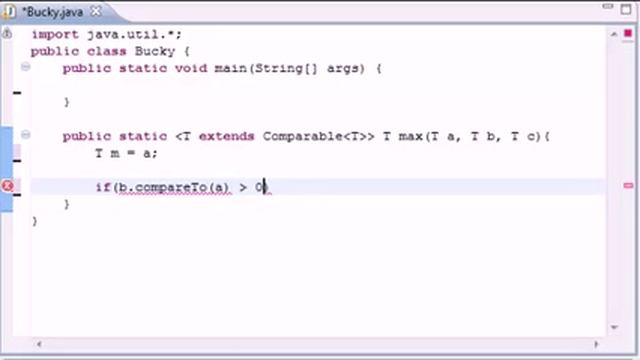Image resolution: width=640 pixels, height=360 pixels.
Task: Click vertical scrollbar down arrow
Action: tap(614, 327)
